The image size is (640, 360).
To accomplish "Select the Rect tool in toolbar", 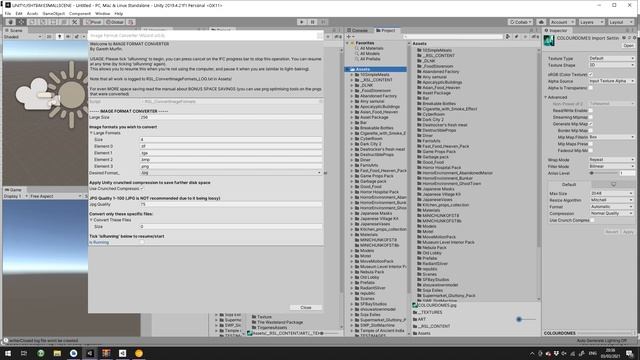I will pos(53,22).
